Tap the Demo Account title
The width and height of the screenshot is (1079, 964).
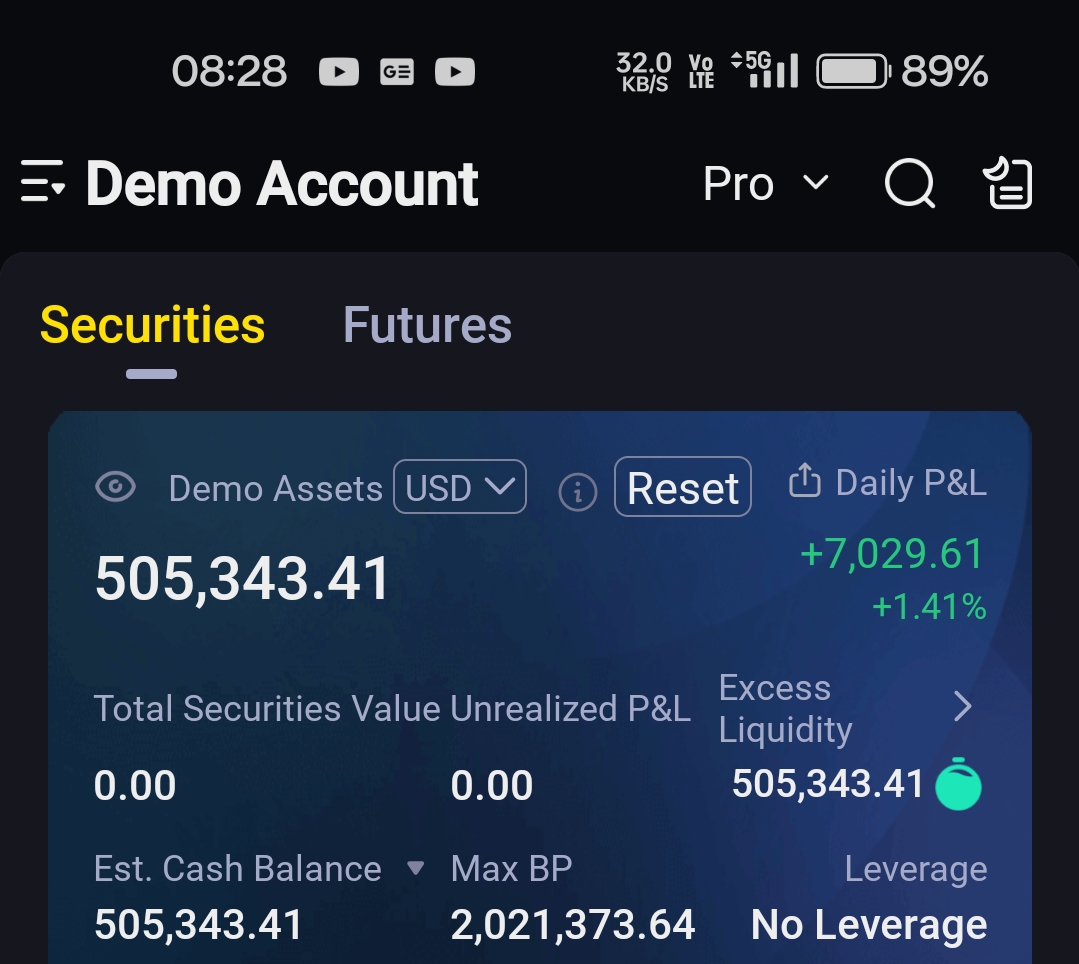(282, 184)
